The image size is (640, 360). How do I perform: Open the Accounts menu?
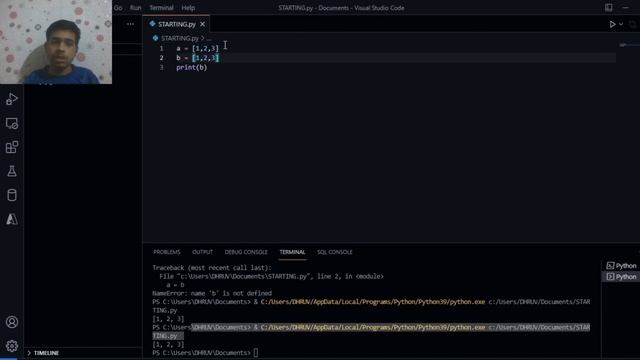tap(12, 322)
